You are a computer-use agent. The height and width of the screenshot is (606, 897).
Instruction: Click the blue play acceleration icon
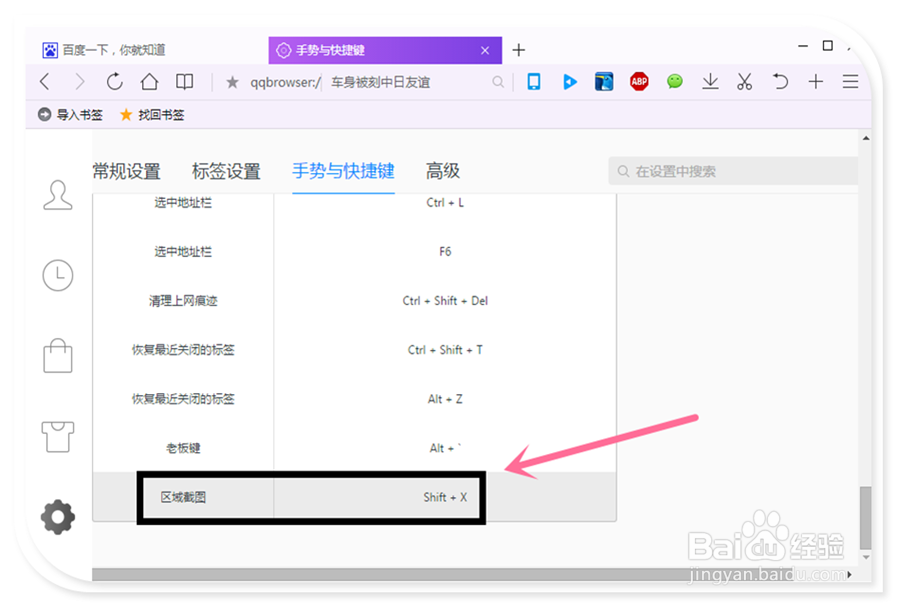pyautogui.click(x=569, y=82)
